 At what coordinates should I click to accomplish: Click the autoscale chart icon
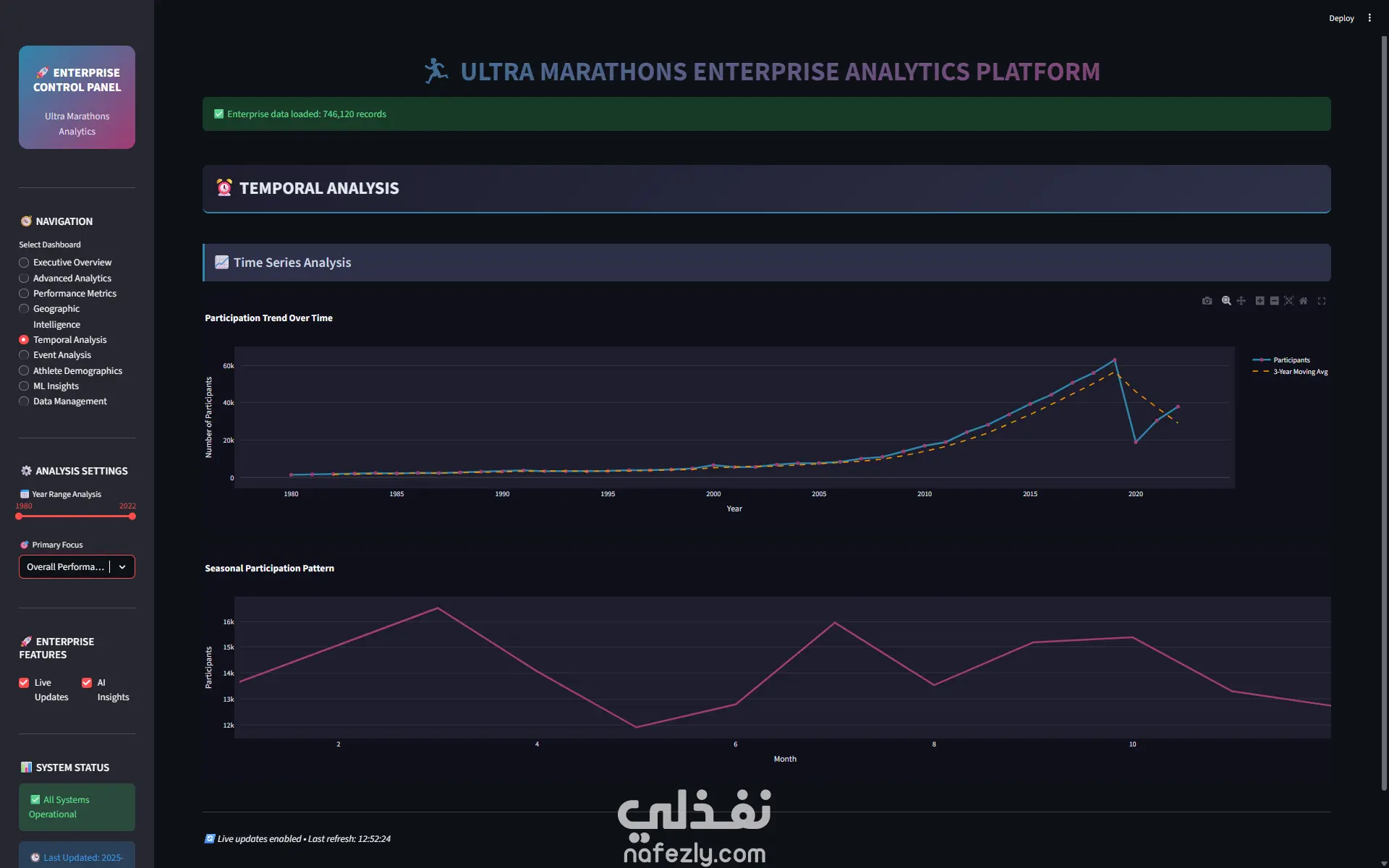(x=1288, y=301)
